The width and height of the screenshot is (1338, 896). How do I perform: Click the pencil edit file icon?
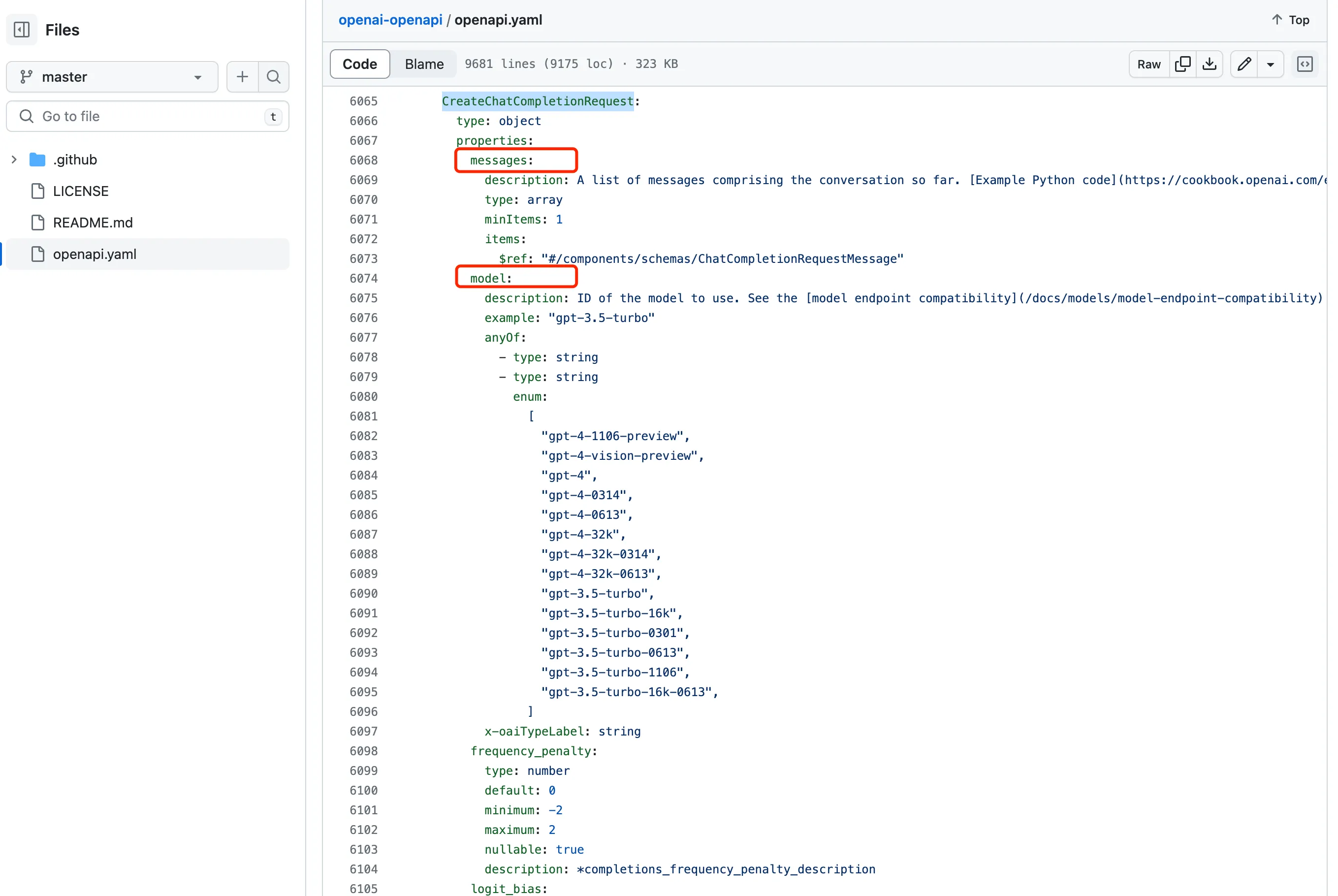pyautogui.click(x=1244, y=64)
